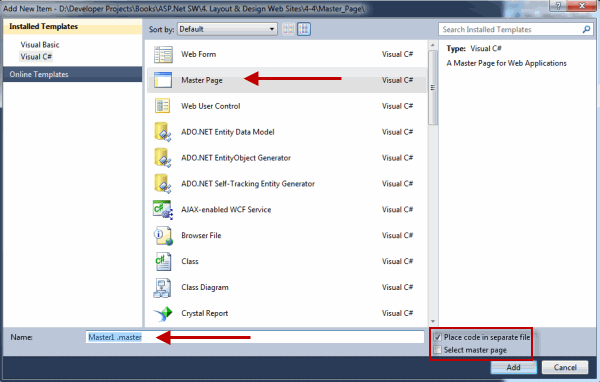Click the Cancel button
Screen dimensions: 600x382
pyautogui.click(x=565, y=367)
